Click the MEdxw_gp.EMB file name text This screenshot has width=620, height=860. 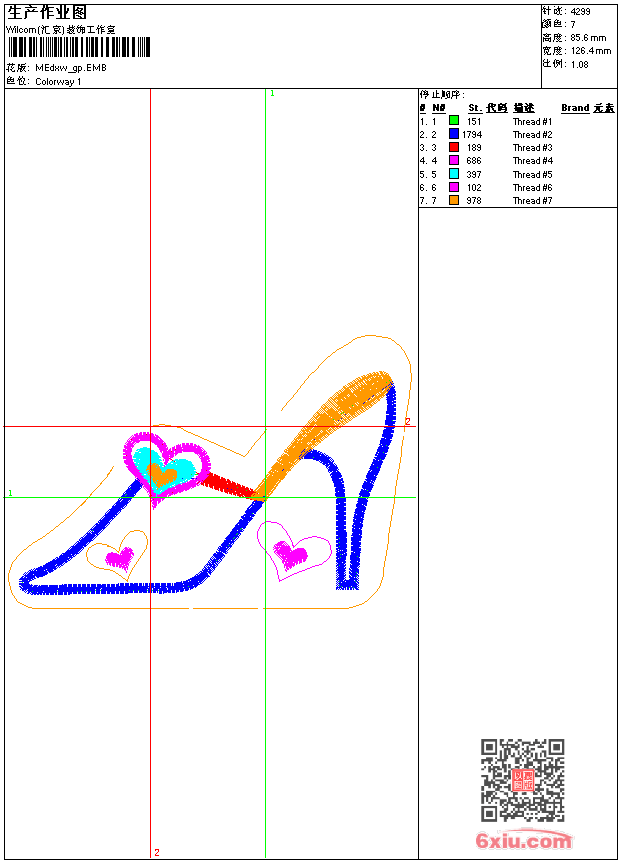pyautogui.click(x=71, y=68)
